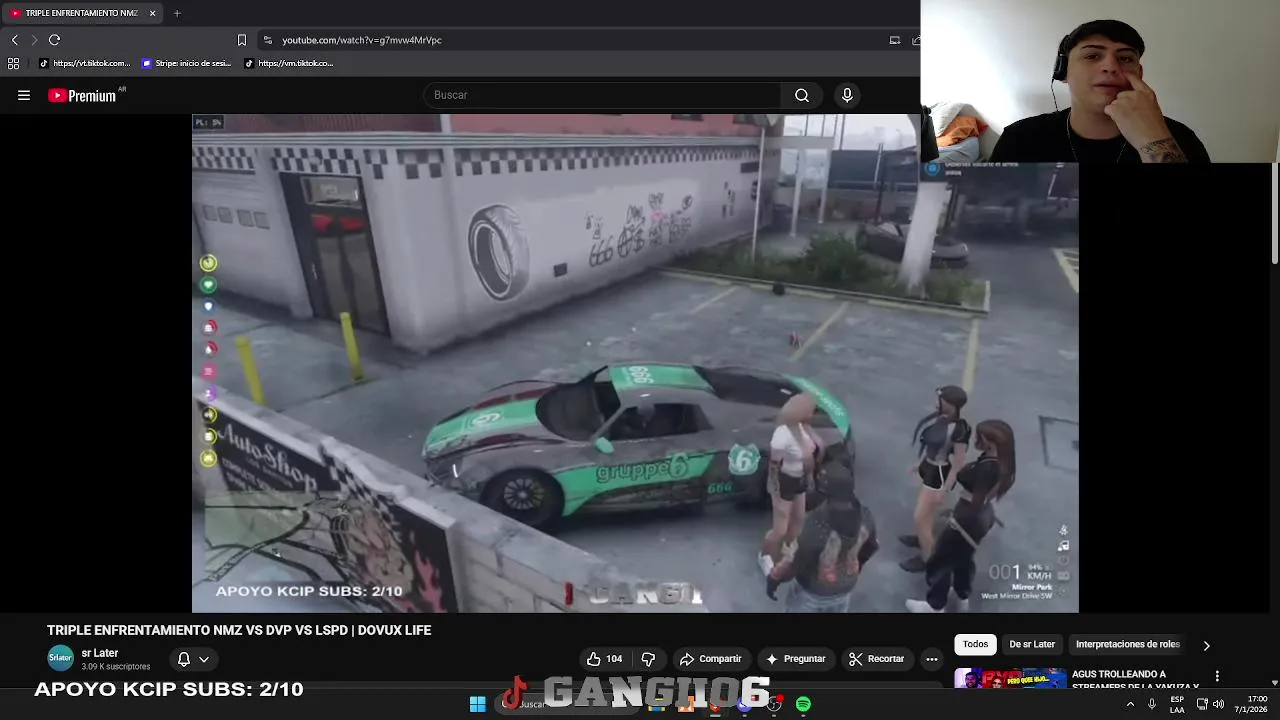This screenshot has height=720, width=1280.
Task: Open volume control in system tray
Action: (1218, 704)
